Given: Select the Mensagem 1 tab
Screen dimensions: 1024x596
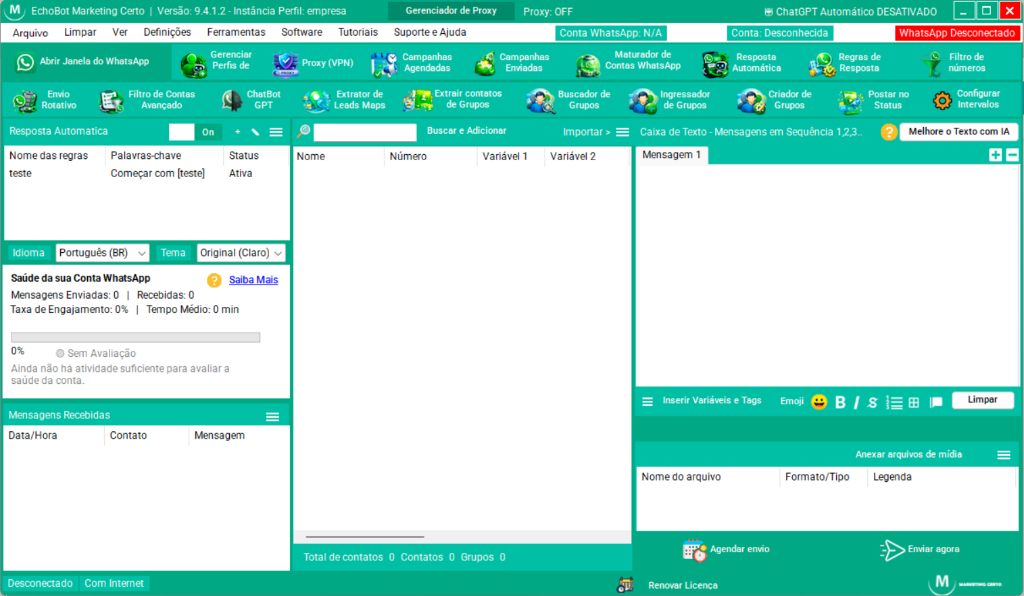Looking at the screenshot, I should (x=671, y=155).
